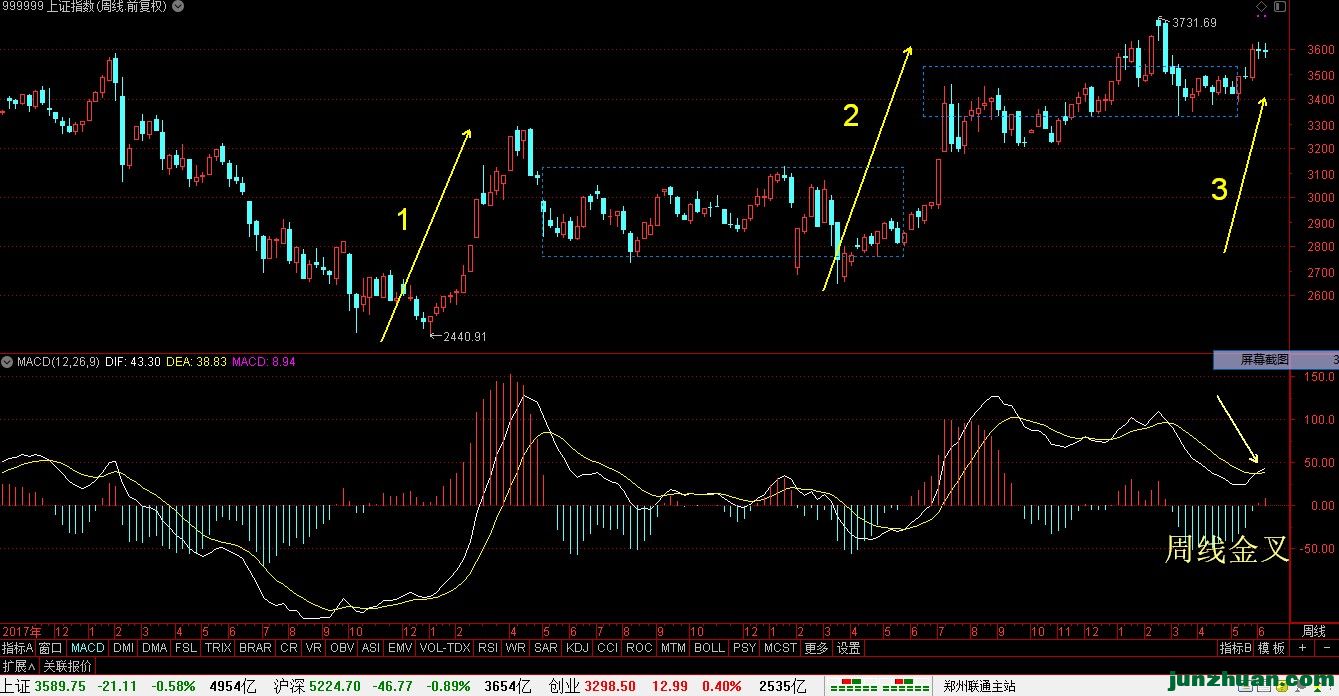Open the 模板 template button
1339x696 pixels.
tap(1271, 648)
